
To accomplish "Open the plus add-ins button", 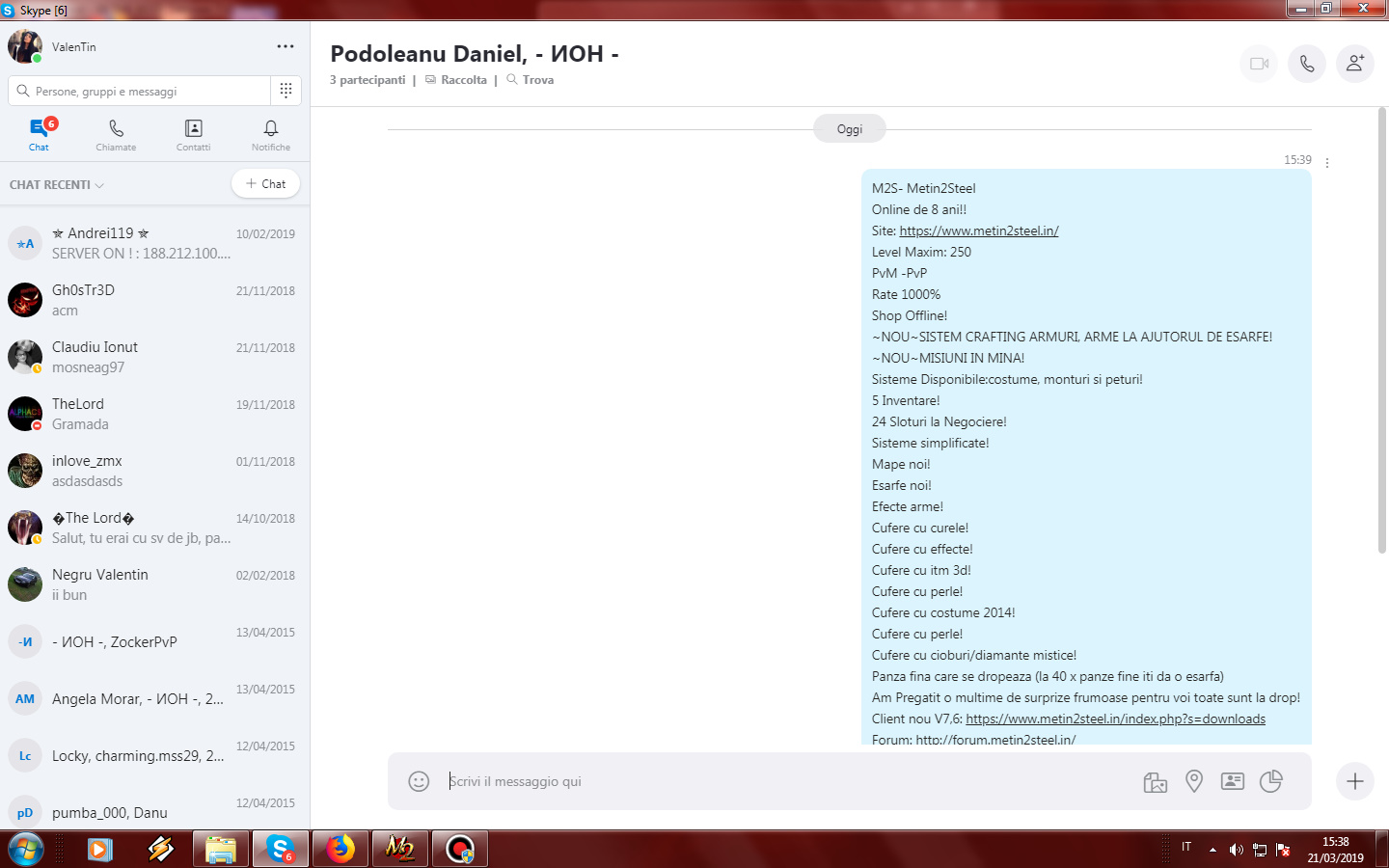I will coord(1355,781).
